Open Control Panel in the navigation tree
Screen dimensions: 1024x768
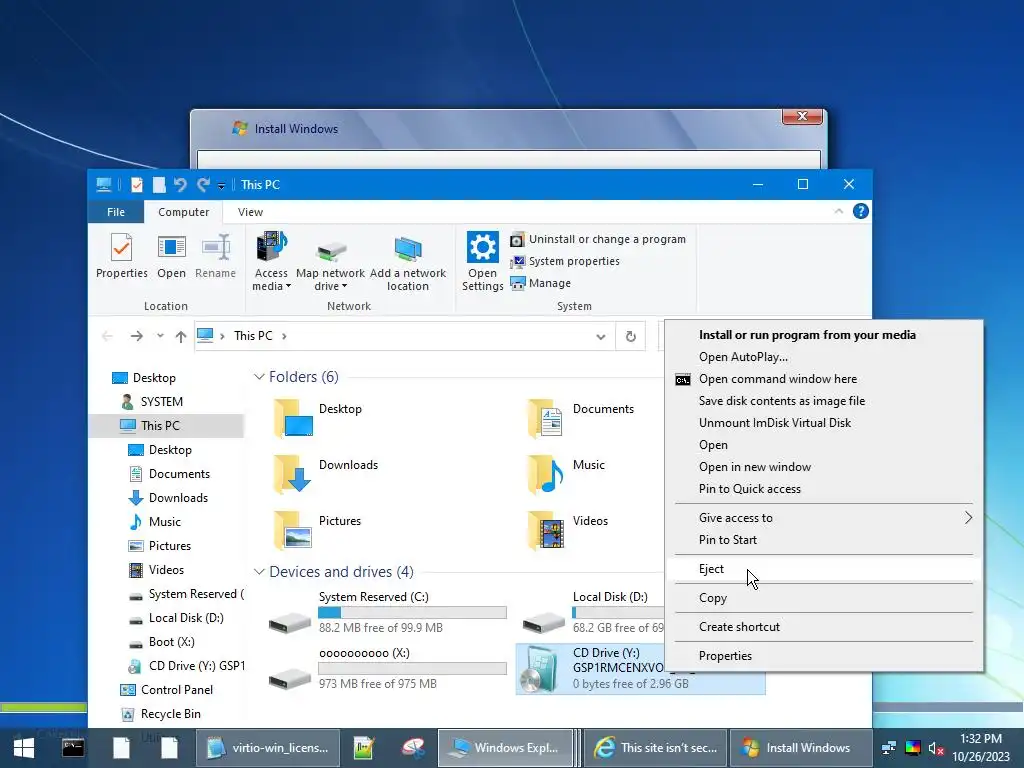[176, 690]
